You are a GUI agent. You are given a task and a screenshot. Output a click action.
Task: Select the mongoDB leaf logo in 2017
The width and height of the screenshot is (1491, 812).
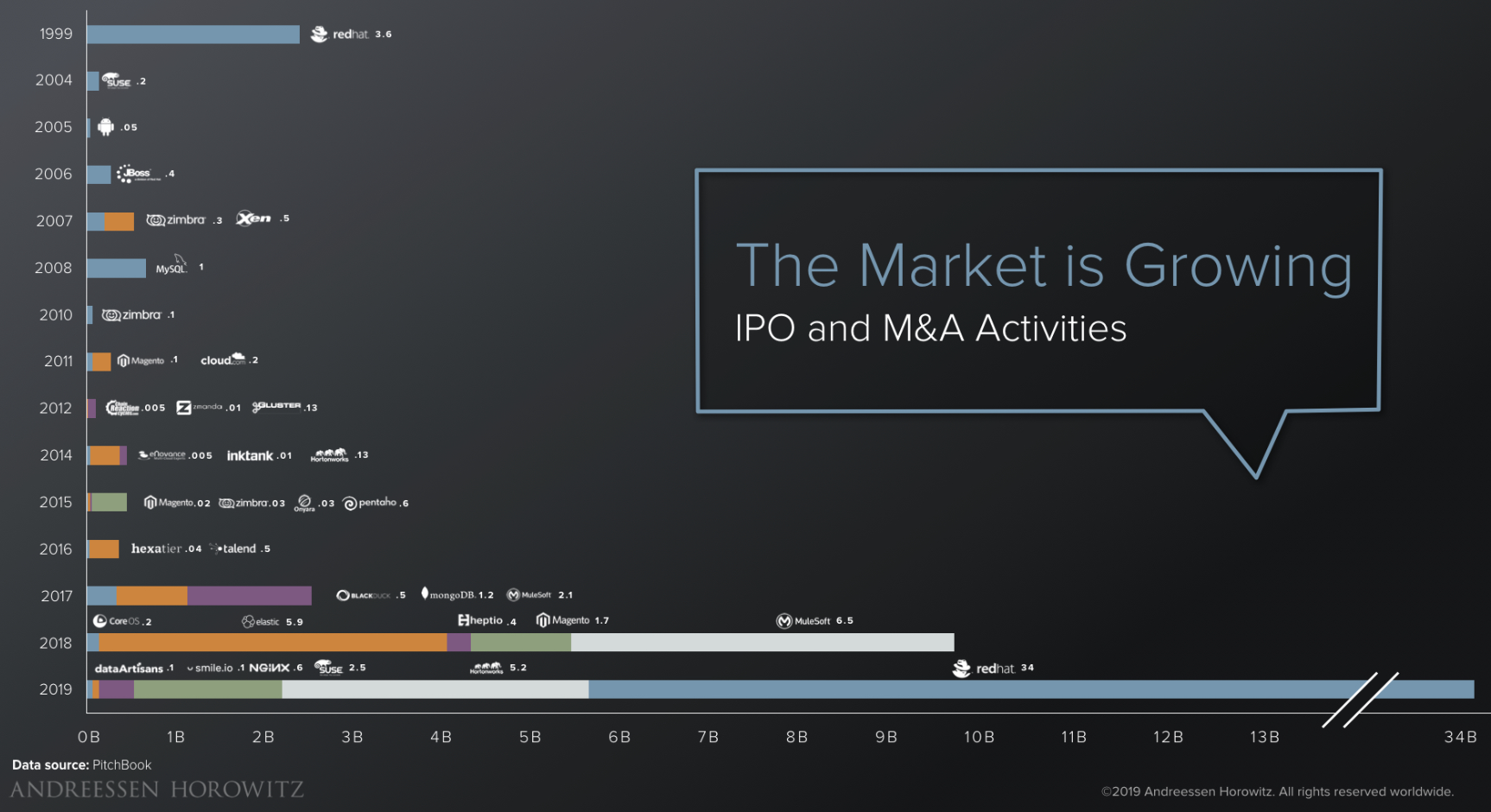(x=447, y=594)
